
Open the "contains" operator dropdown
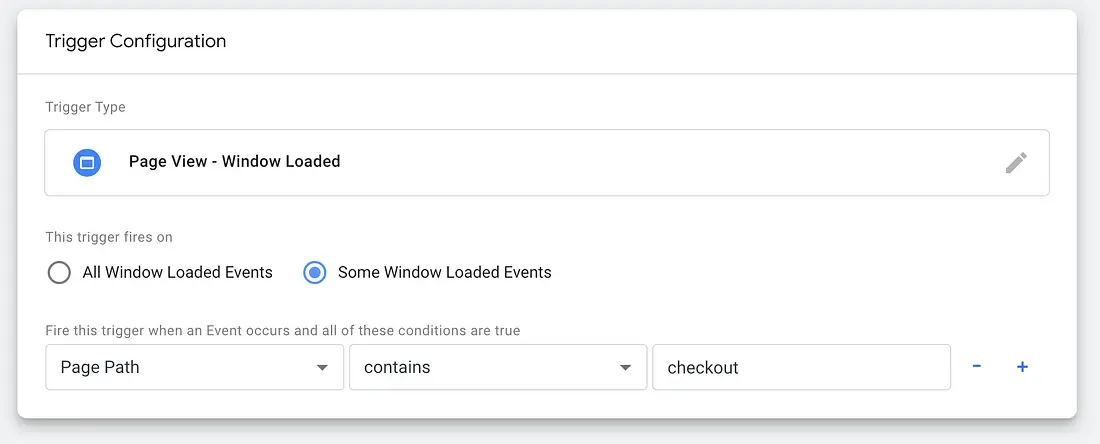(x=497, y=367)
